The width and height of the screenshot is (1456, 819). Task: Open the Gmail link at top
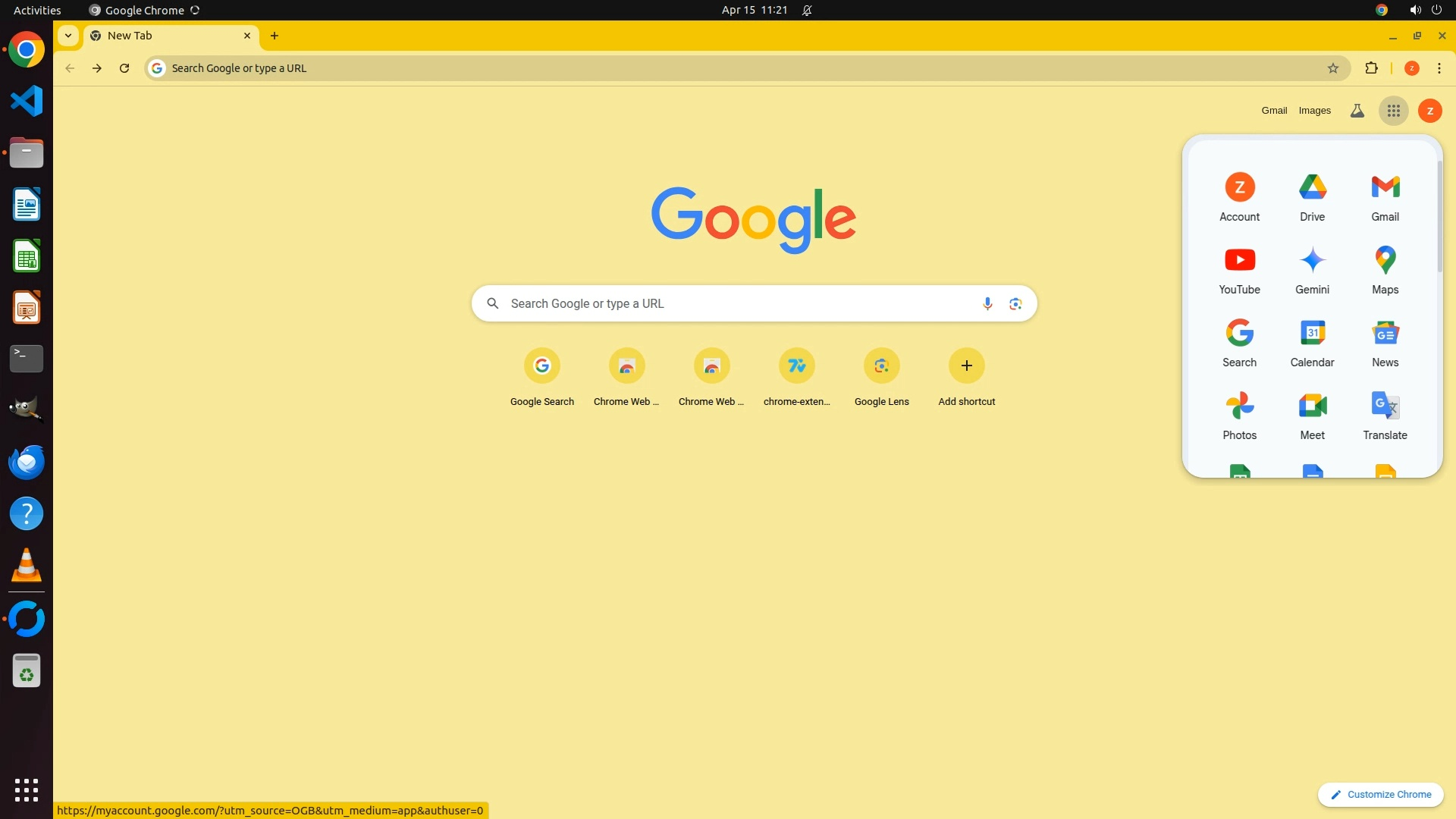(1274, 111)
